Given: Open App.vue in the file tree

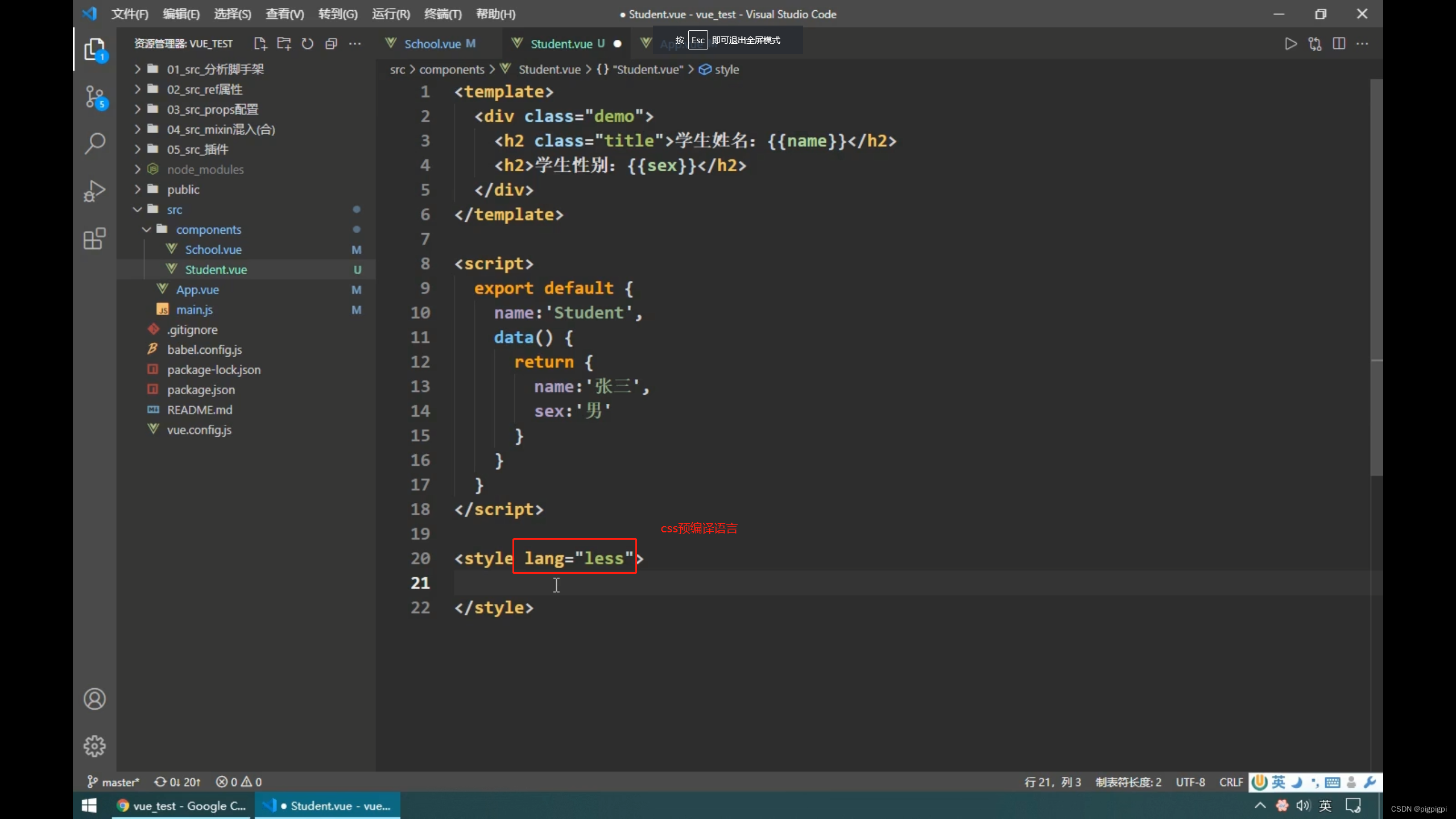Looking at the screenshot, I should pos(246,289).
